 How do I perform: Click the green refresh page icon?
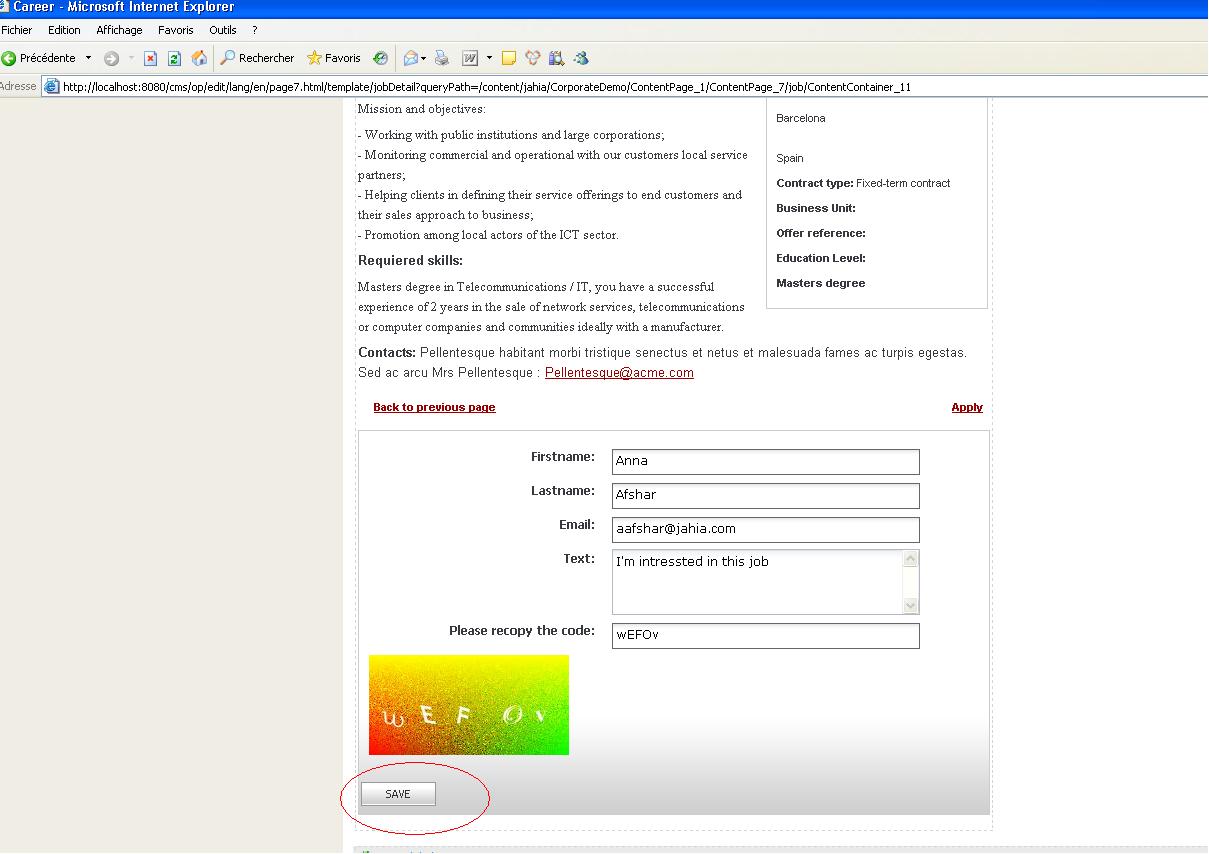(174, 58)
